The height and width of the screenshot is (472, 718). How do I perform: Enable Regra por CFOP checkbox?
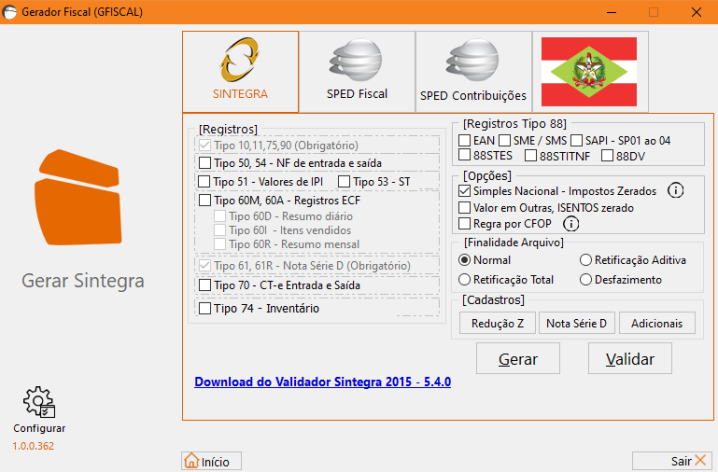464,223
